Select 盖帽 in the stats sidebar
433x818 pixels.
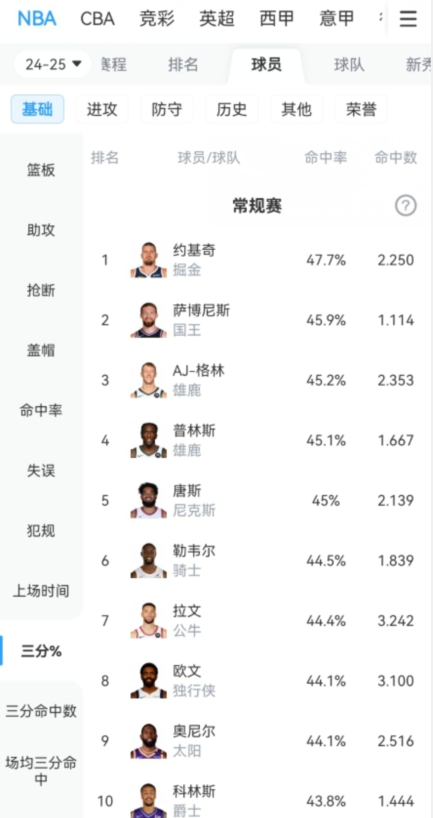coord(41,351)
